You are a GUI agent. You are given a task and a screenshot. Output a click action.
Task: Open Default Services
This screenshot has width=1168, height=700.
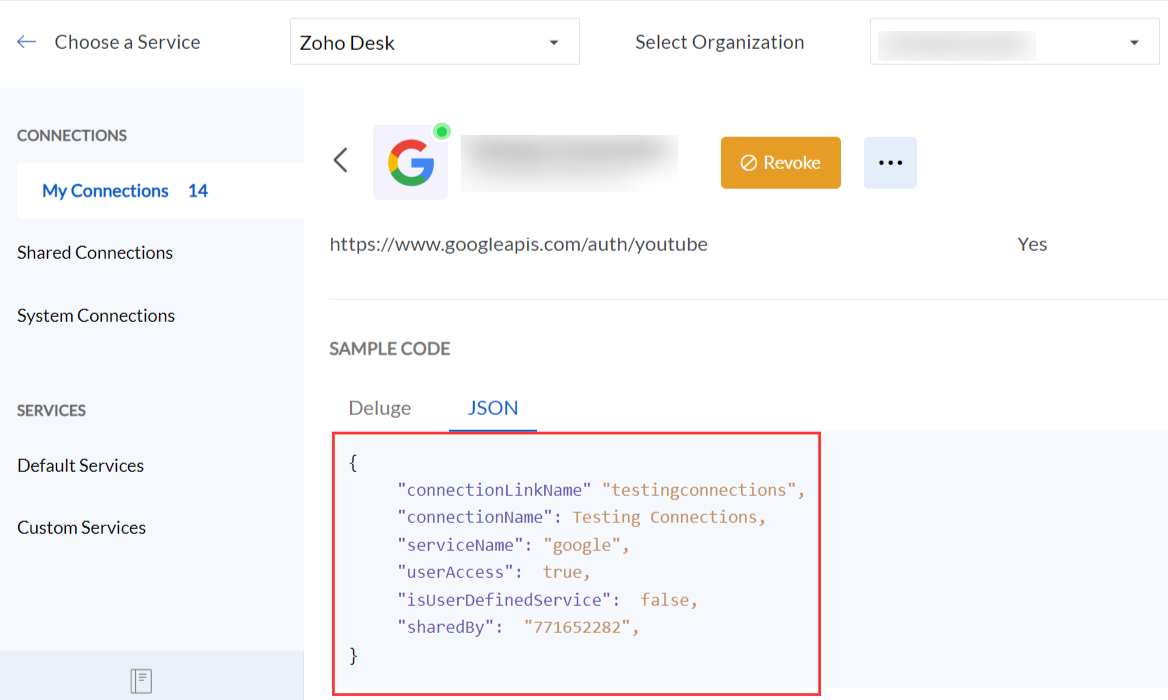coord(80,466)
